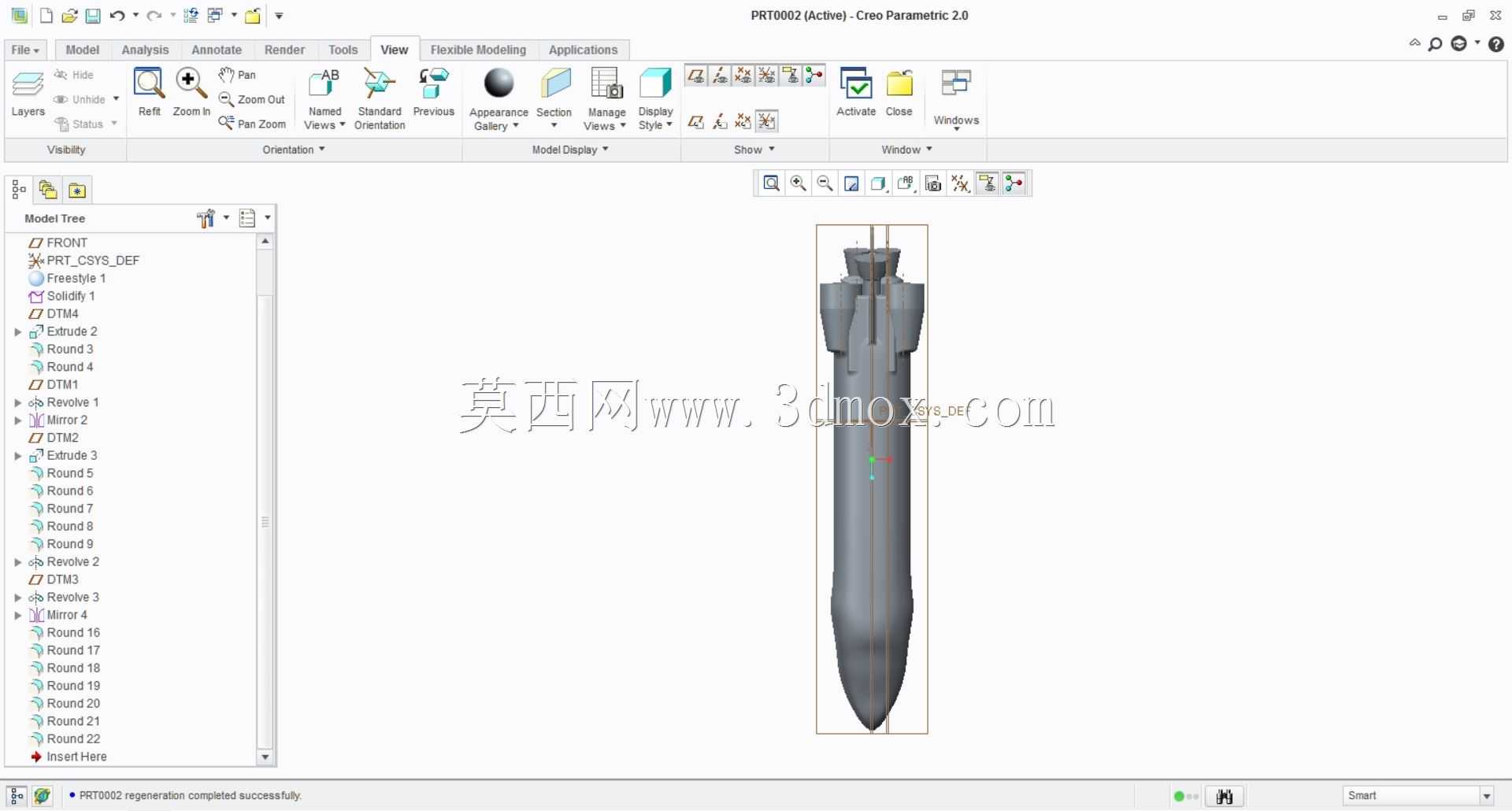The image size is (1512, 811).
Task: Open the Smart selection filter dropdown
Action: click(x=1487, y=796)
